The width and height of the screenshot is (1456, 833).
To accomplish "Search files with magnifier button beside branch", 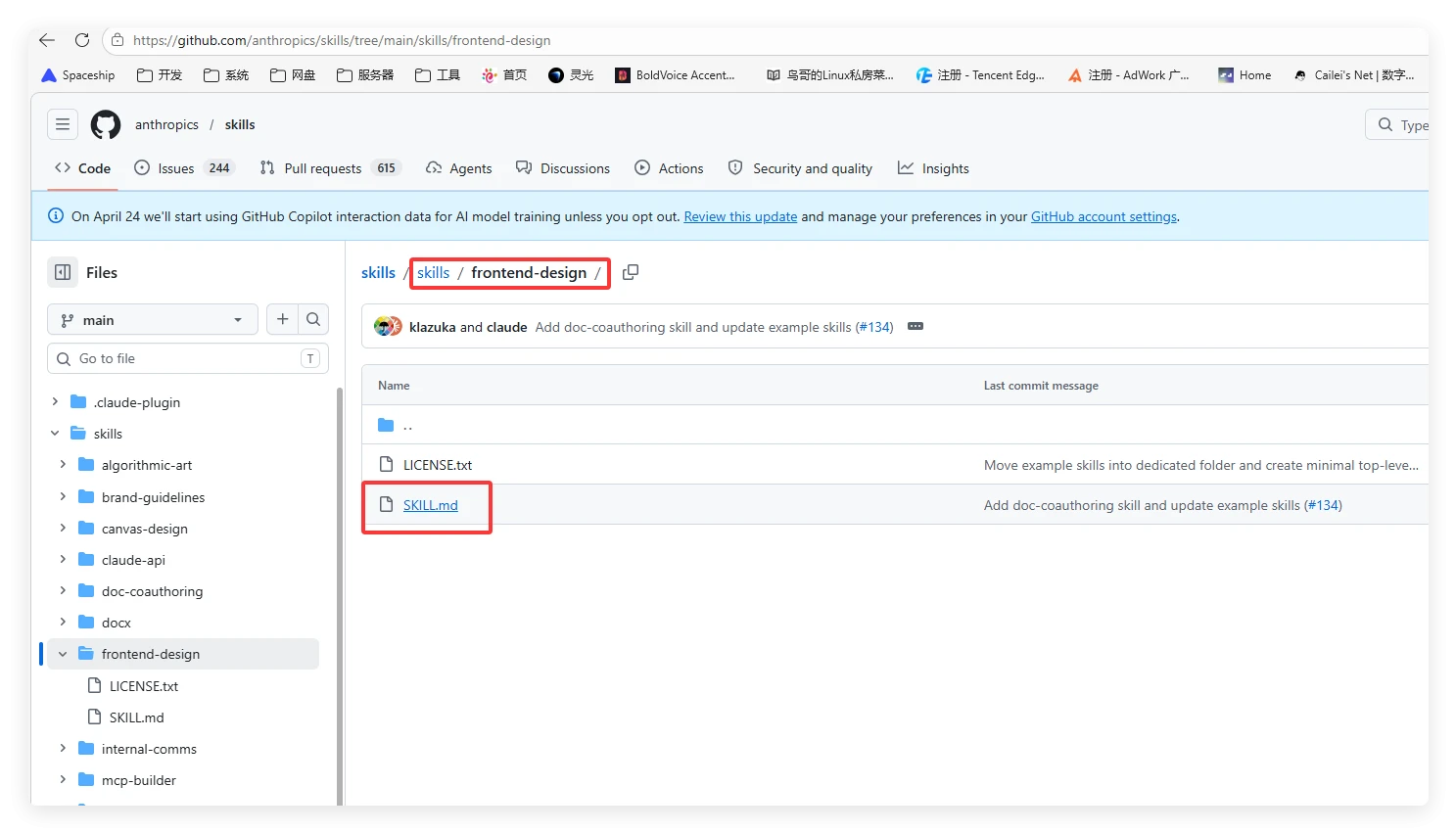I will [313, 319].
